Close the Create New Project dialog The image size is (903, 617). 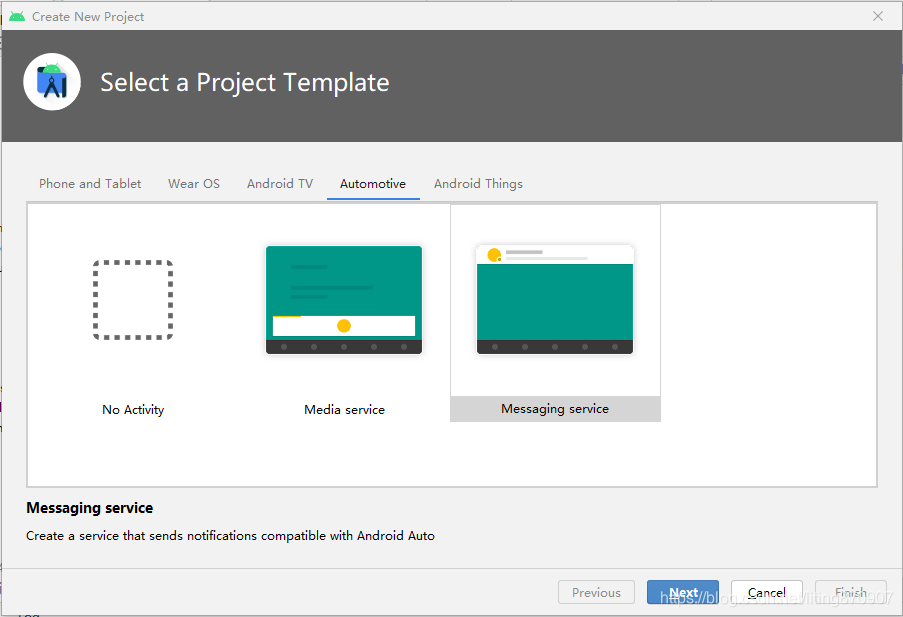pyautogui.click(x=878, y=16)
